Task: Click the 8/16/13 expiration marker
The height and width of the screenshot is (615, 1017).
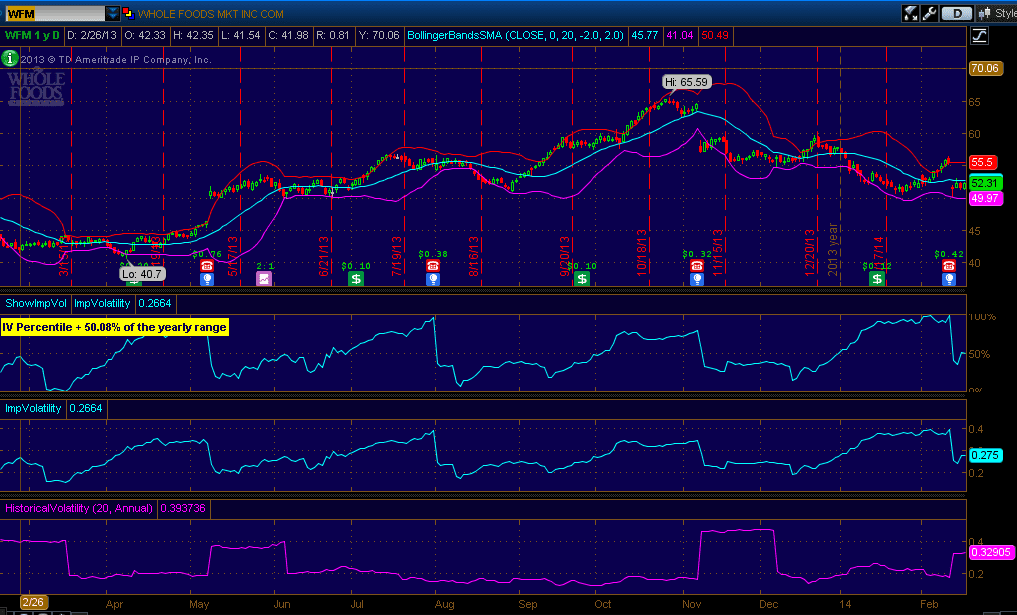Action: [x=473, y=256]
